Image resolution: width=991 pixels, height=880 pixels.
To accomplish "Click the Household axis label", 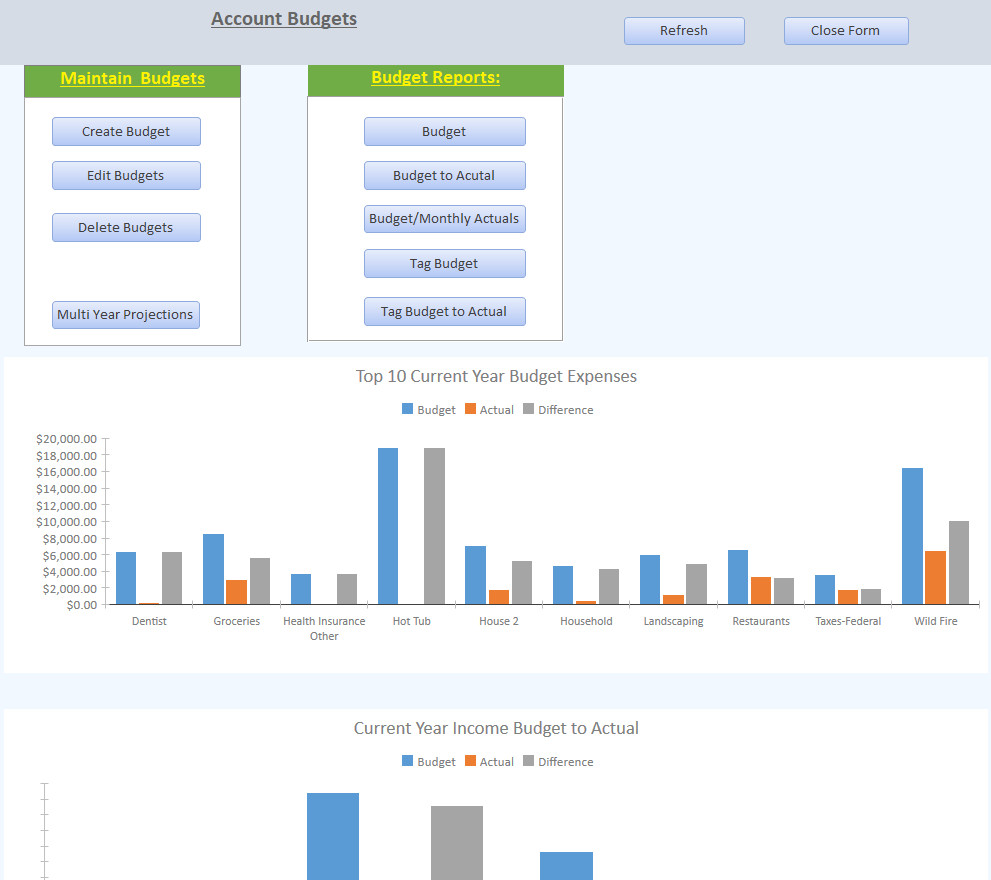I will click(586, 621).
